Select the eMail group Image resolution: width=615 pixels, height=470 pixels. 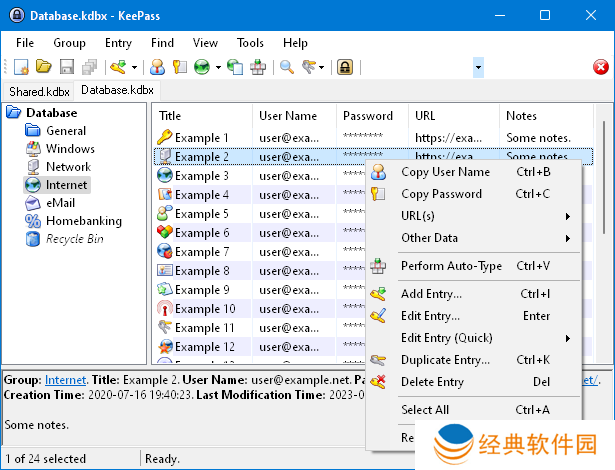[60, 203]
